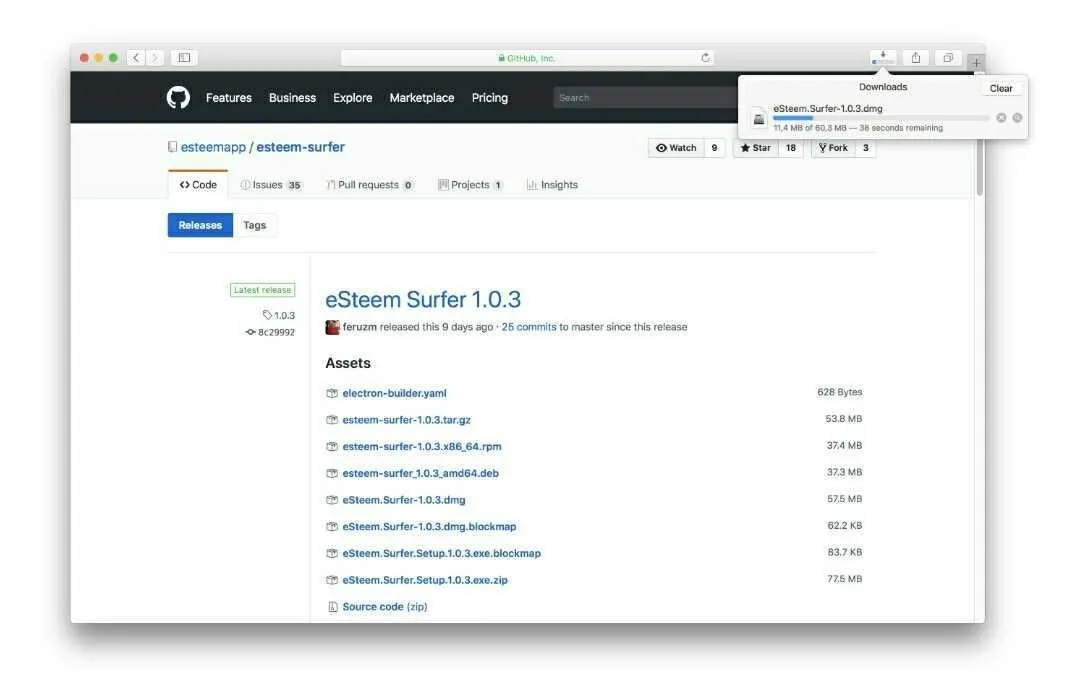Reveal the downloading file in Finder

[1017, 118]
